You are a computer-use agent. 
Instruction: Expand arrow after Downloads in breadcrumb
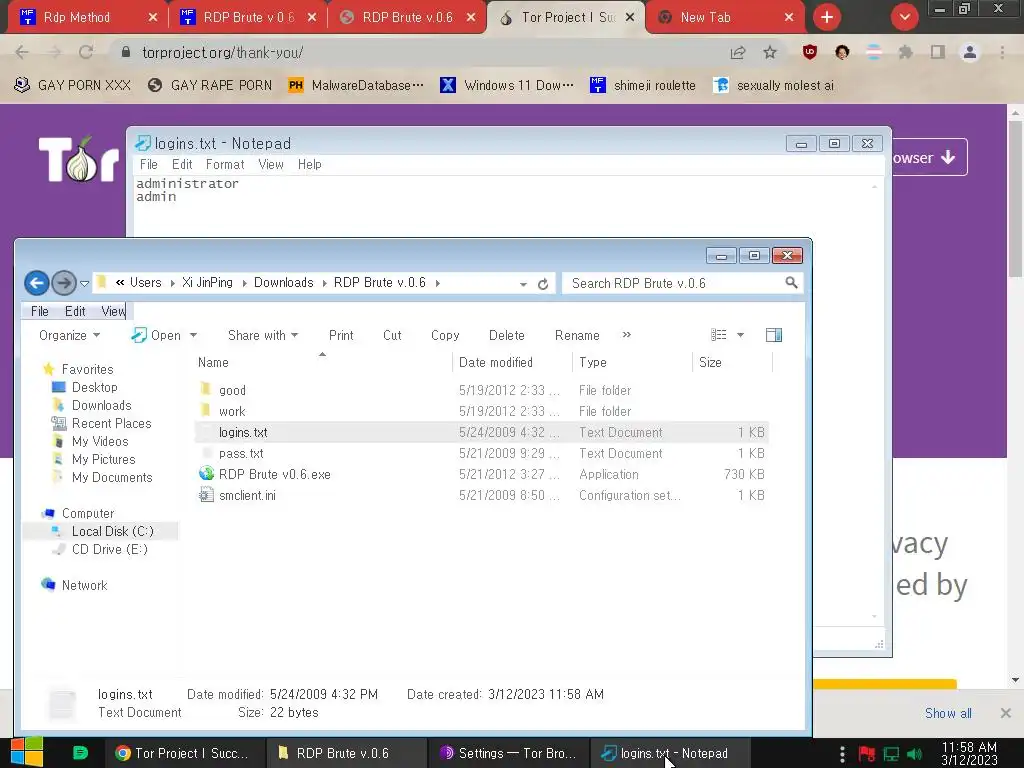324,283
